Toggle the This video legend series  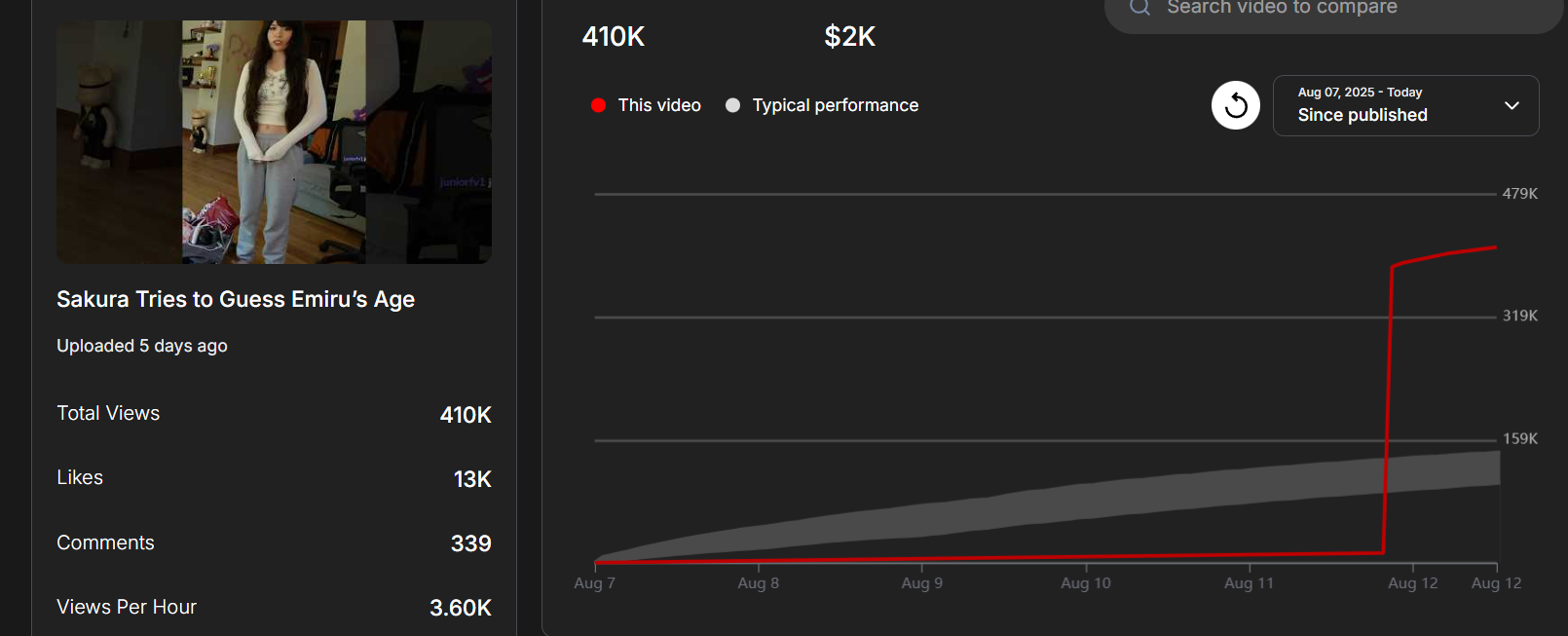click(646, 105)
